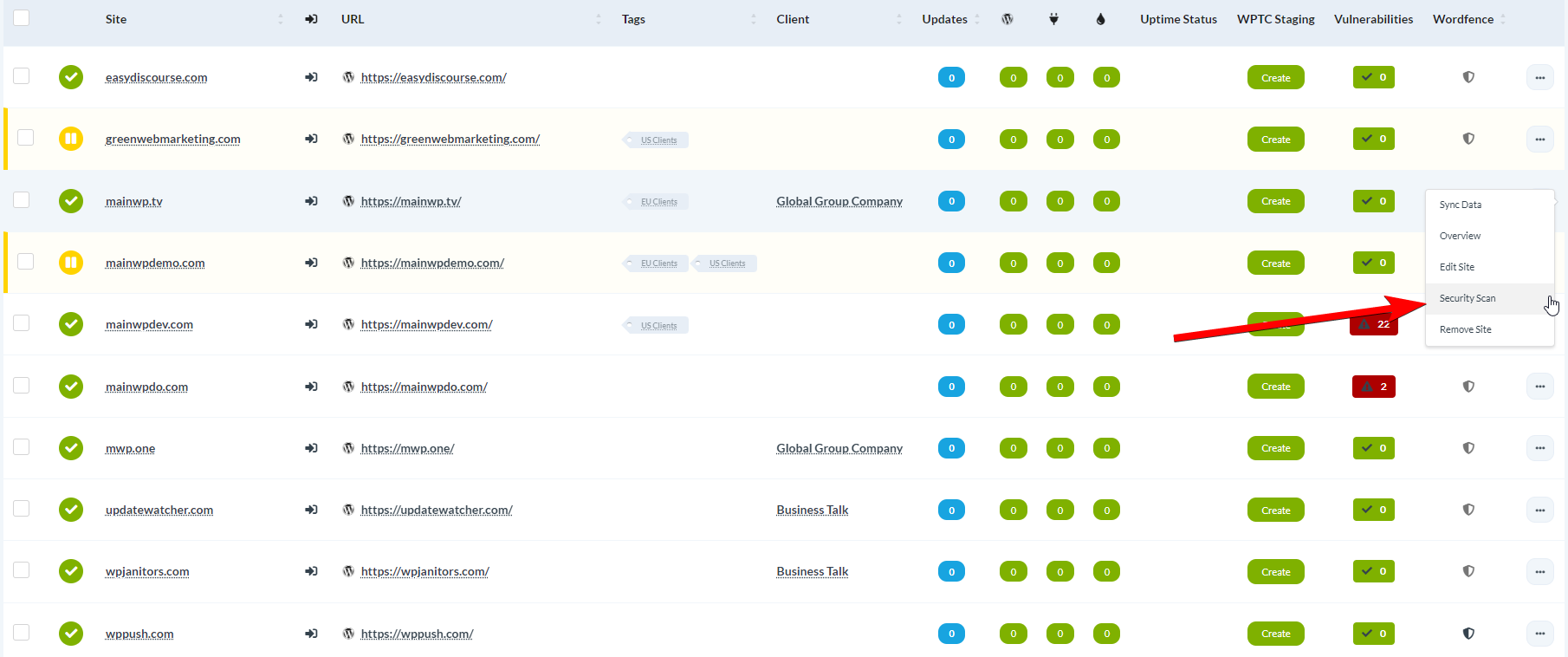1568x657 pixels.
Task: Click the vulnerabilities badge showing 22 for mainwpdev.com
Action: (x=1374, y=324)
